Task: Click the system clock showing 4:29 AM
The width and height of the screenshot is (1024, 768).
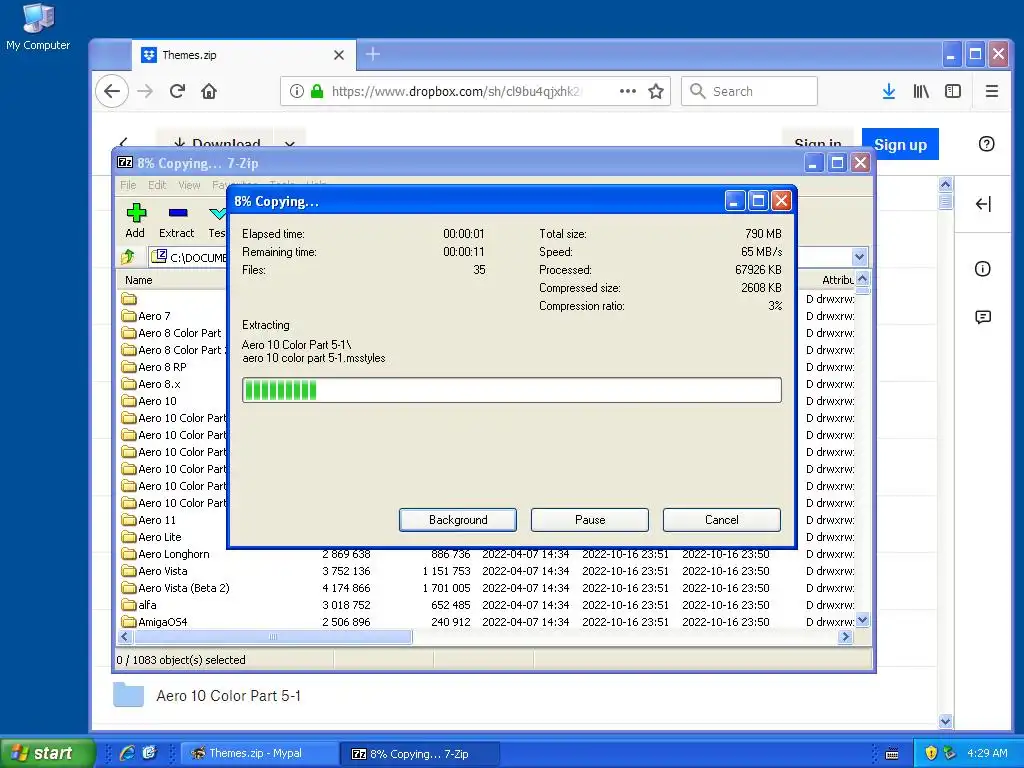Action: 987,753
